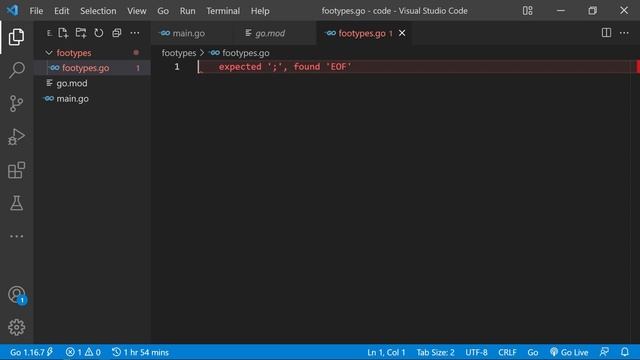This screenshot has height=360, width=640.
Task: Change indentation via Tab Size: 2
Action: click(x=435, y=352)
